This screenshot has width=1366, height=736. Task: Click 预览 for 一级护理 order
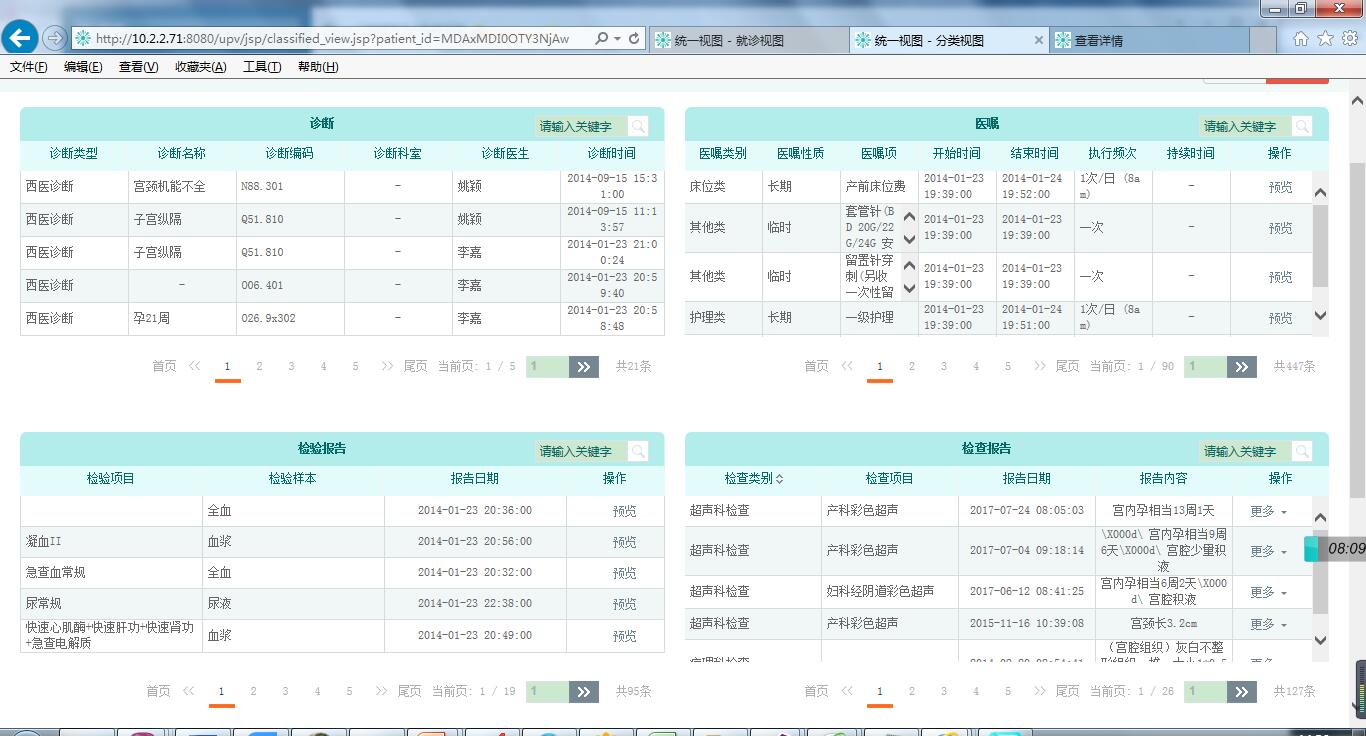[x=1280, y=318]
